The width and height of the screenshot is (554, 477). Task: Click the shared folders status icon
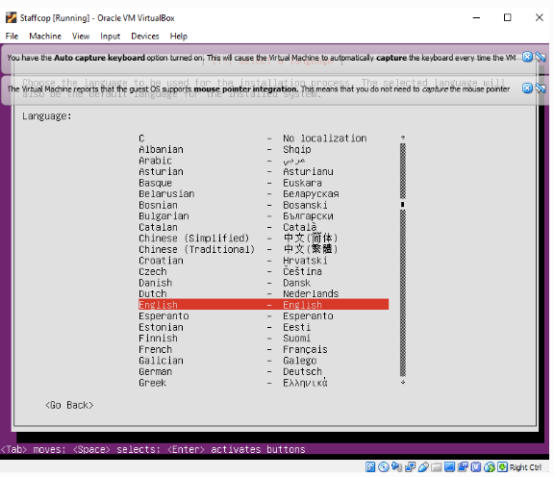tap(436, 467)
